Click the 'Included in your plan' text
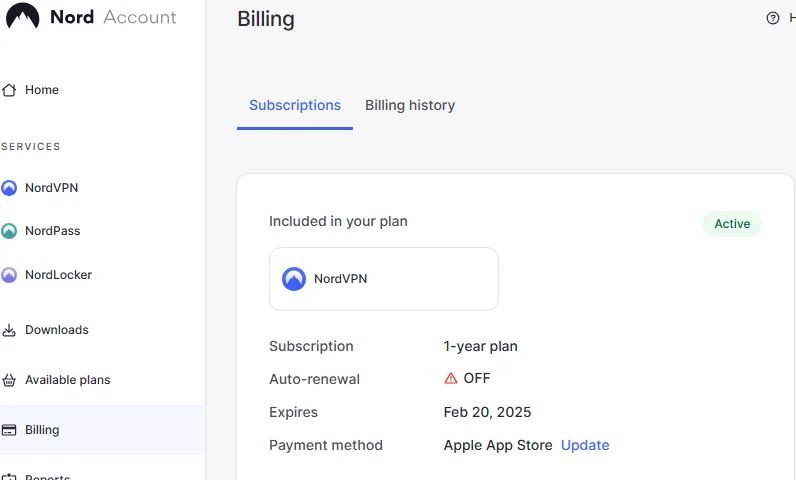 338,222
